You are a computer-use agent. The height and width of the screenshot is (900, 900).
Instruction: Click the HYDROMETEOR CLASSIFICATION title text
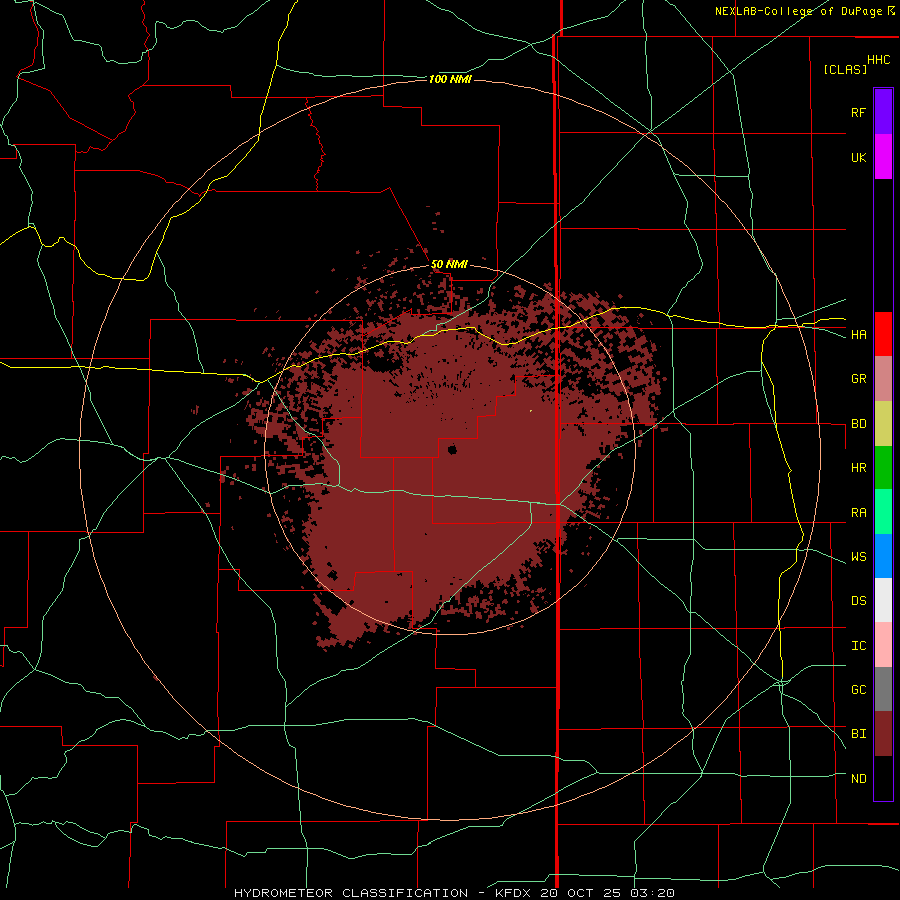point(351,893)
